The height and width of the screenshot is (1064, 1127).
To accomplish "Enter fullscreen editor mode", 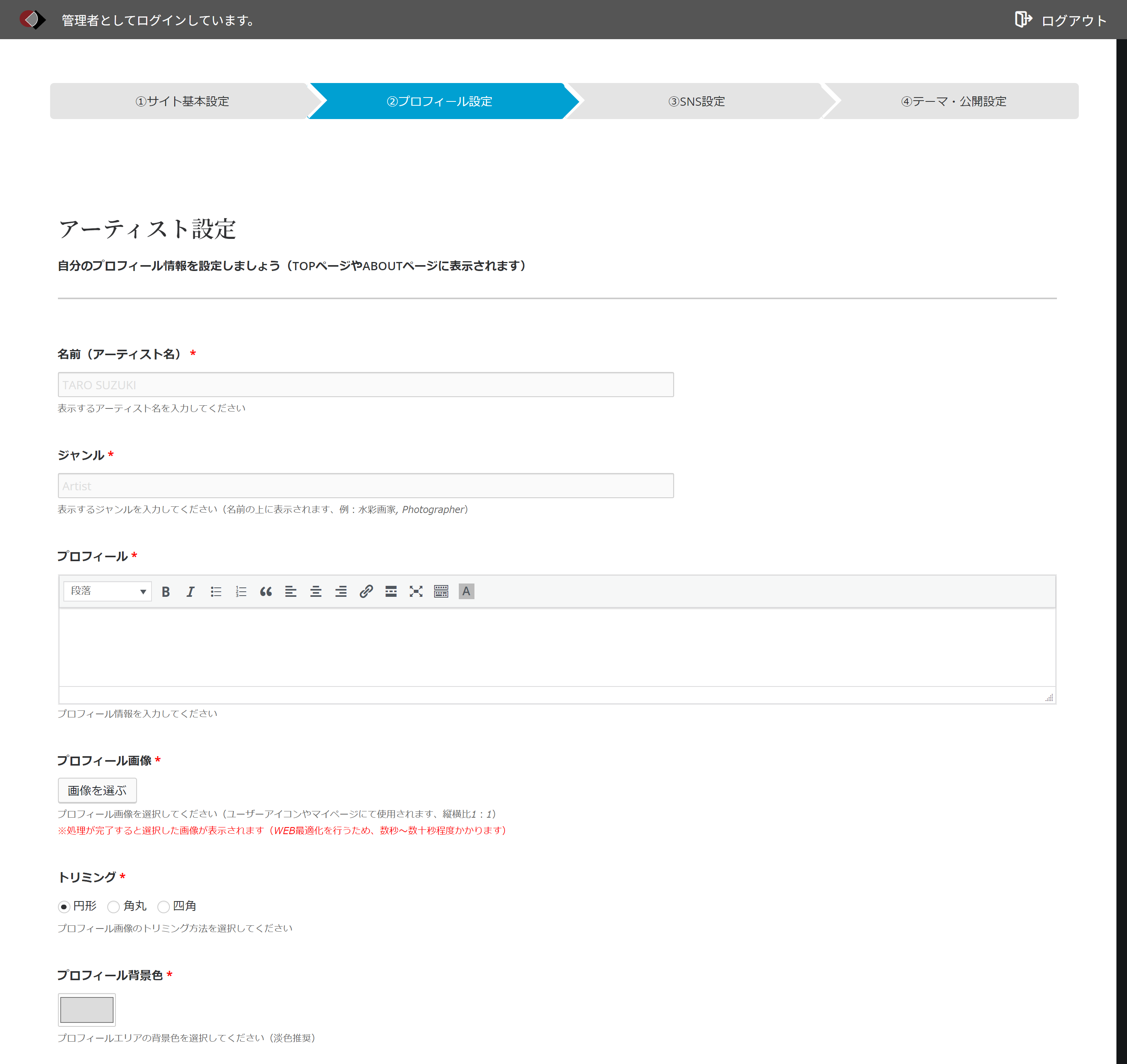I will point(416,592).
